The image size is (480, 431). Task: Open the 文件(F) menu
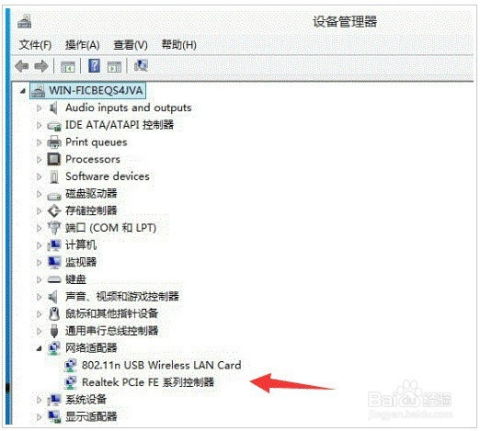pos(35,45)
